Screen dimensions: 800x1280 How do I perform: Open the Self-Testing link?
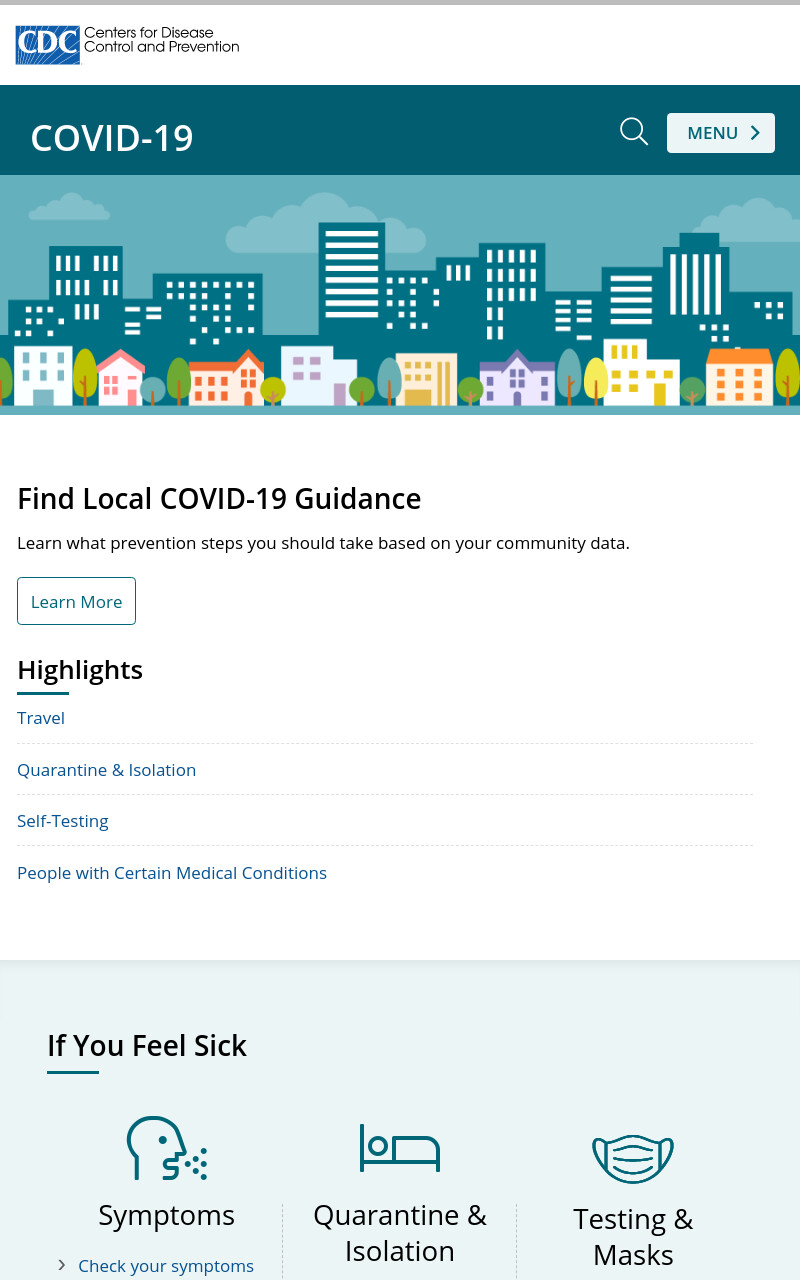[63, 821]
